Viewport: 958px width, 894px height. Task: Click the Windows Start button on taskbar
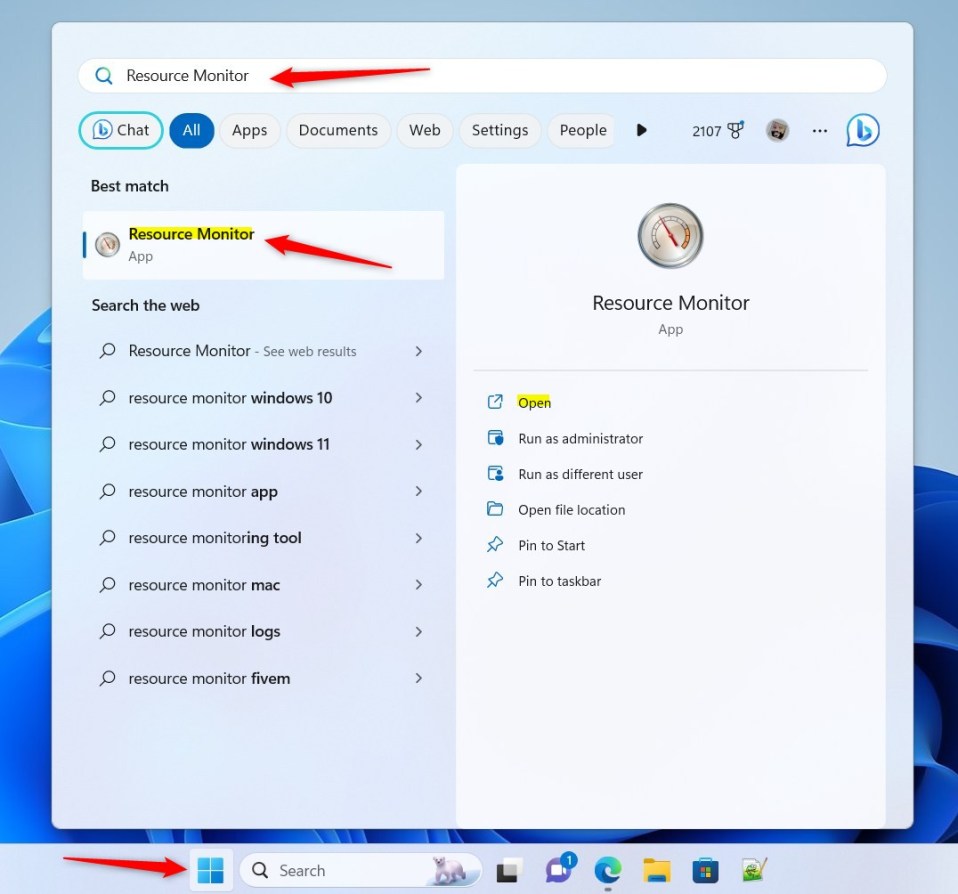(x=211, y=870)
